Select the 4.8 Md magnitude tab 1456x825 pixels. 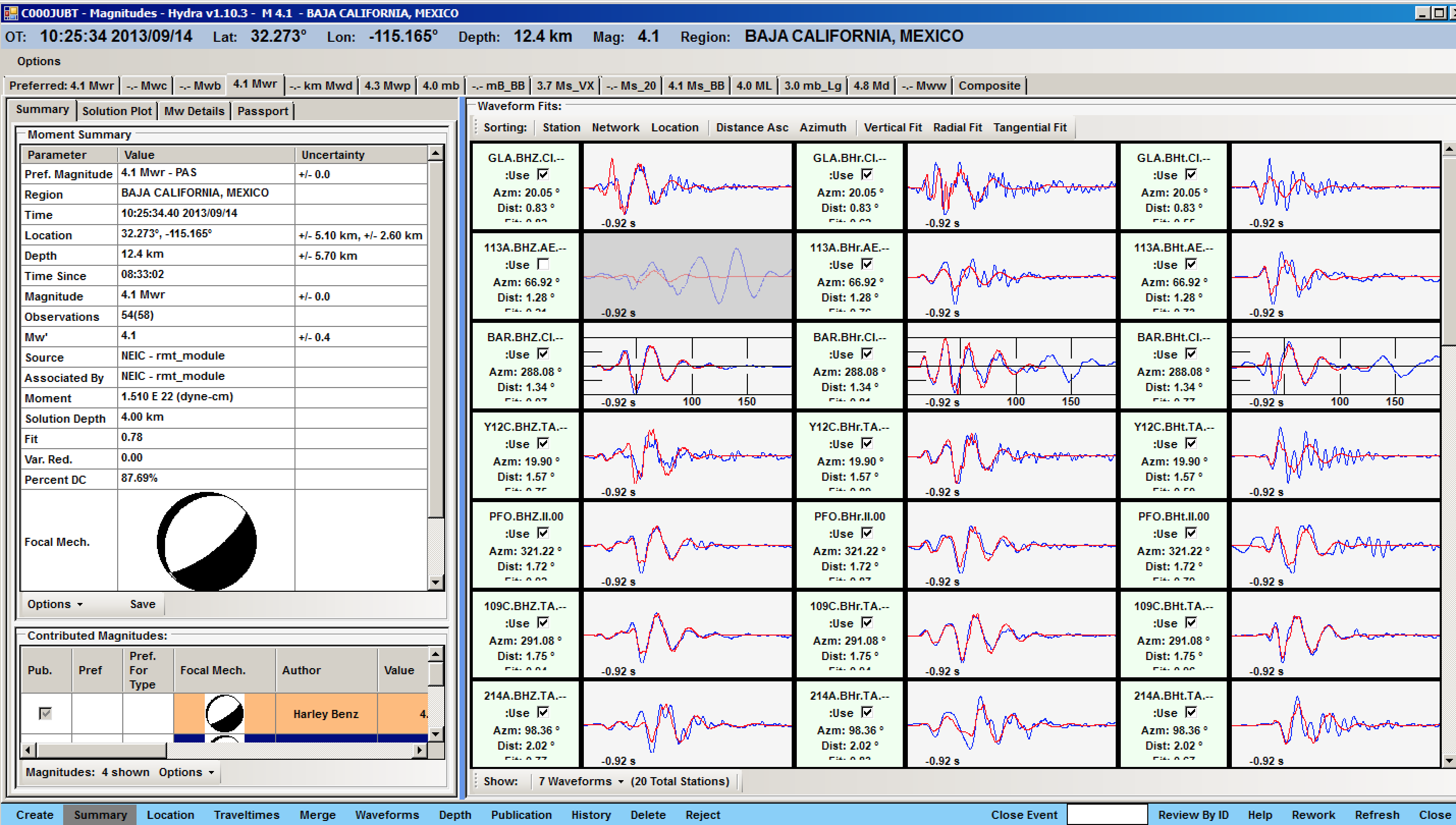tap(871, 86)
